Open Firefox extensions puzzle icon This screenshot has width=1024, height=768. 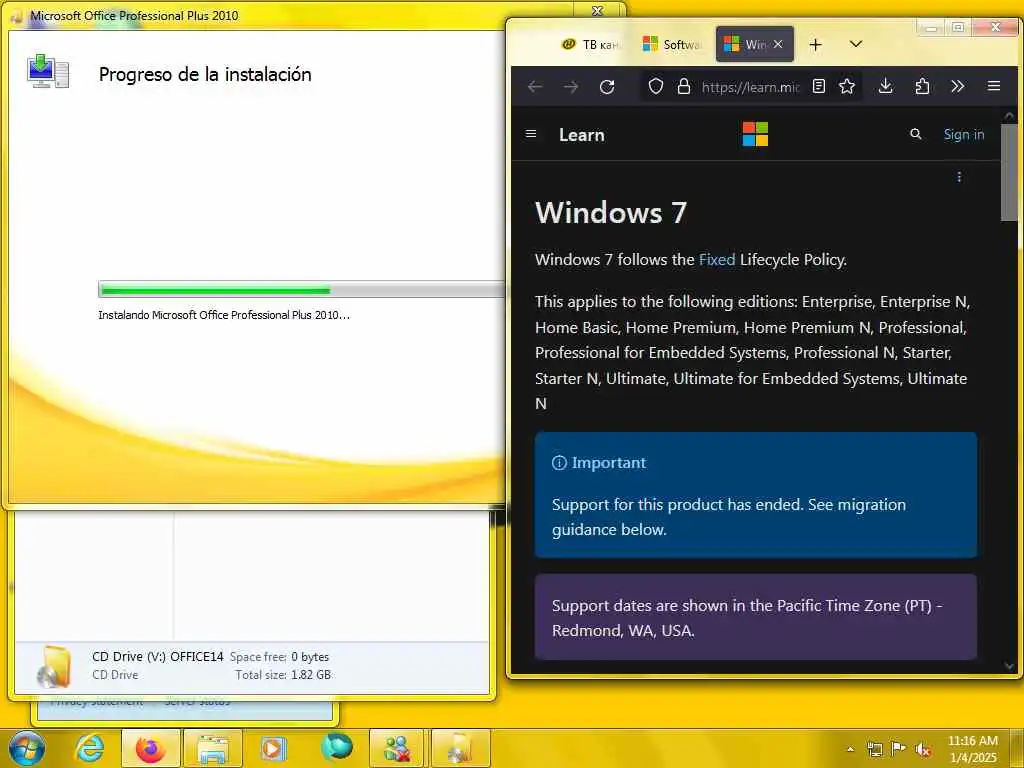[922, 86]
